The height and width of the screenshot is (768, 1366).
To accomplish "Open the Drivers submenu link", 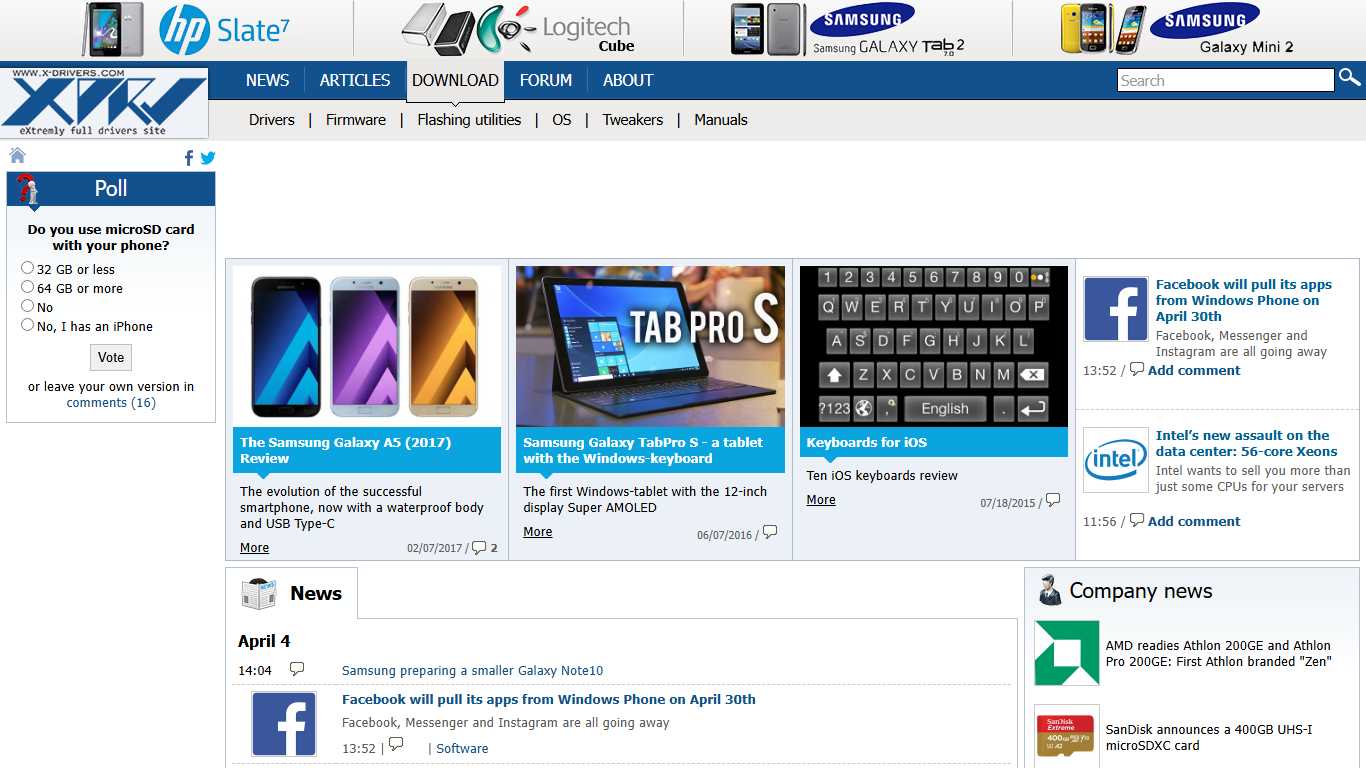I will pyautogui.click(x=272, y=119).
